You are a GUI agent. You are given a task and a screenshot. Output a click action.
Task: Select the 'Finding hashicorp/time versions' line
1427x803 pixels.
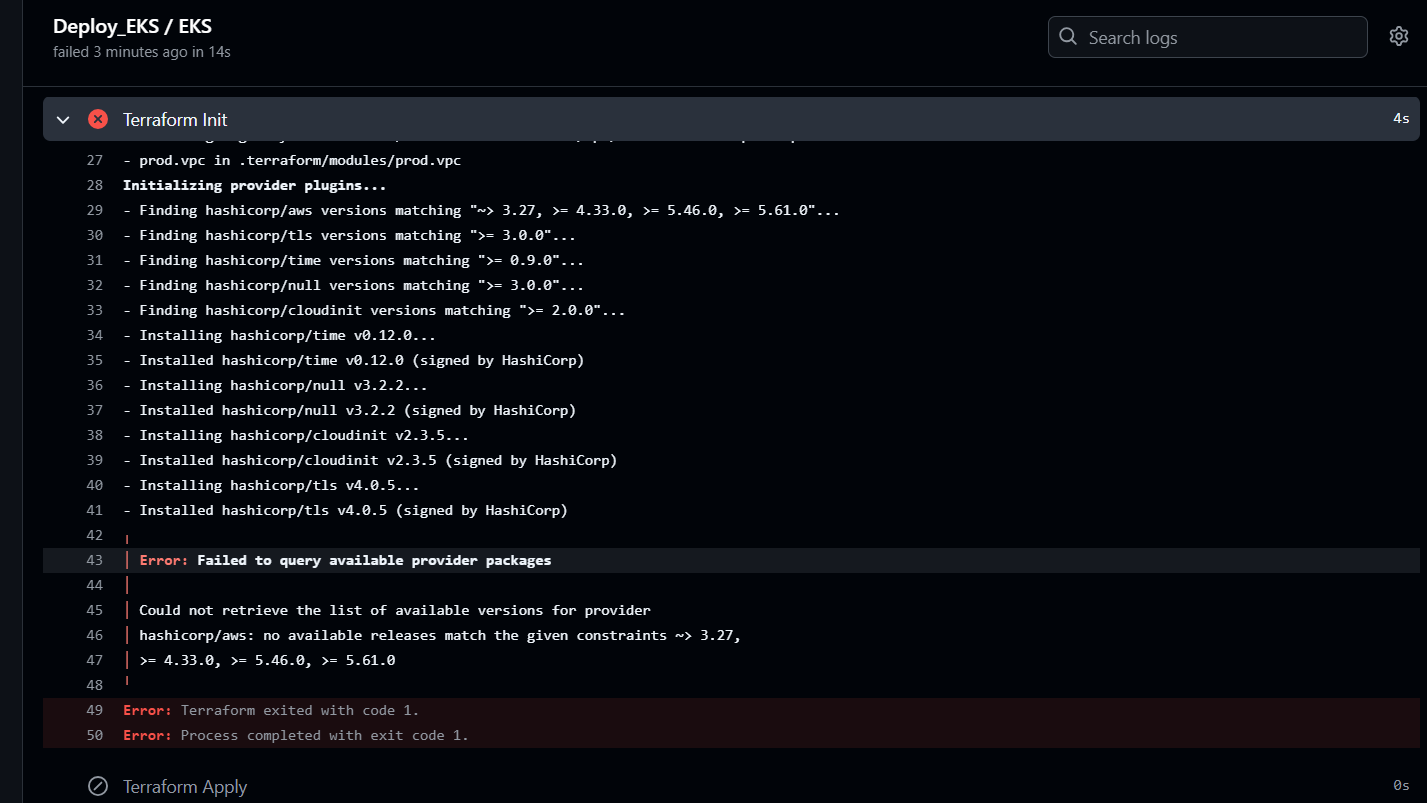point(353,260)
